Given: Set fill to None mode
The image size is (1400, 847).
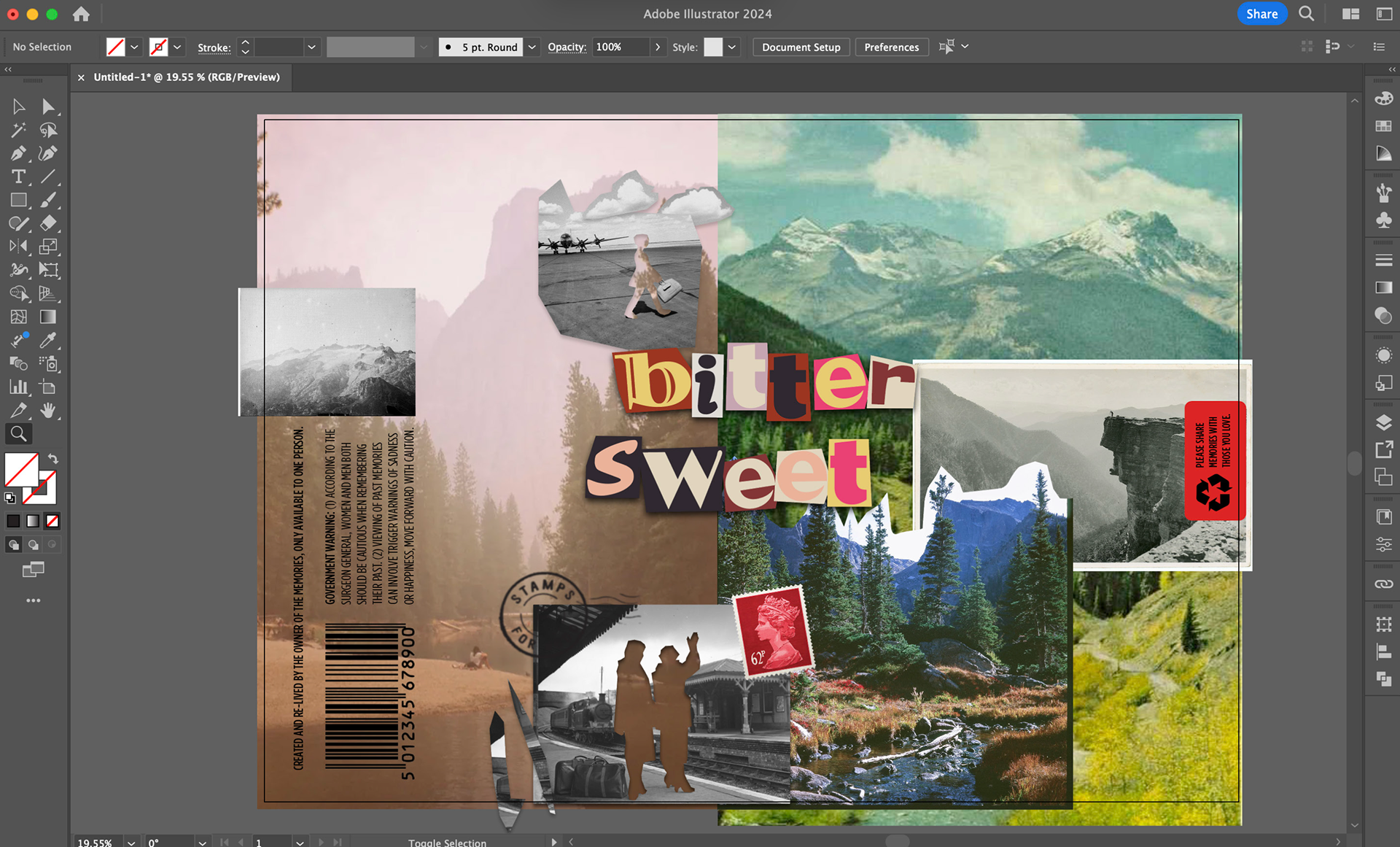Looking at the screenshot, I should tap(52, 521).
